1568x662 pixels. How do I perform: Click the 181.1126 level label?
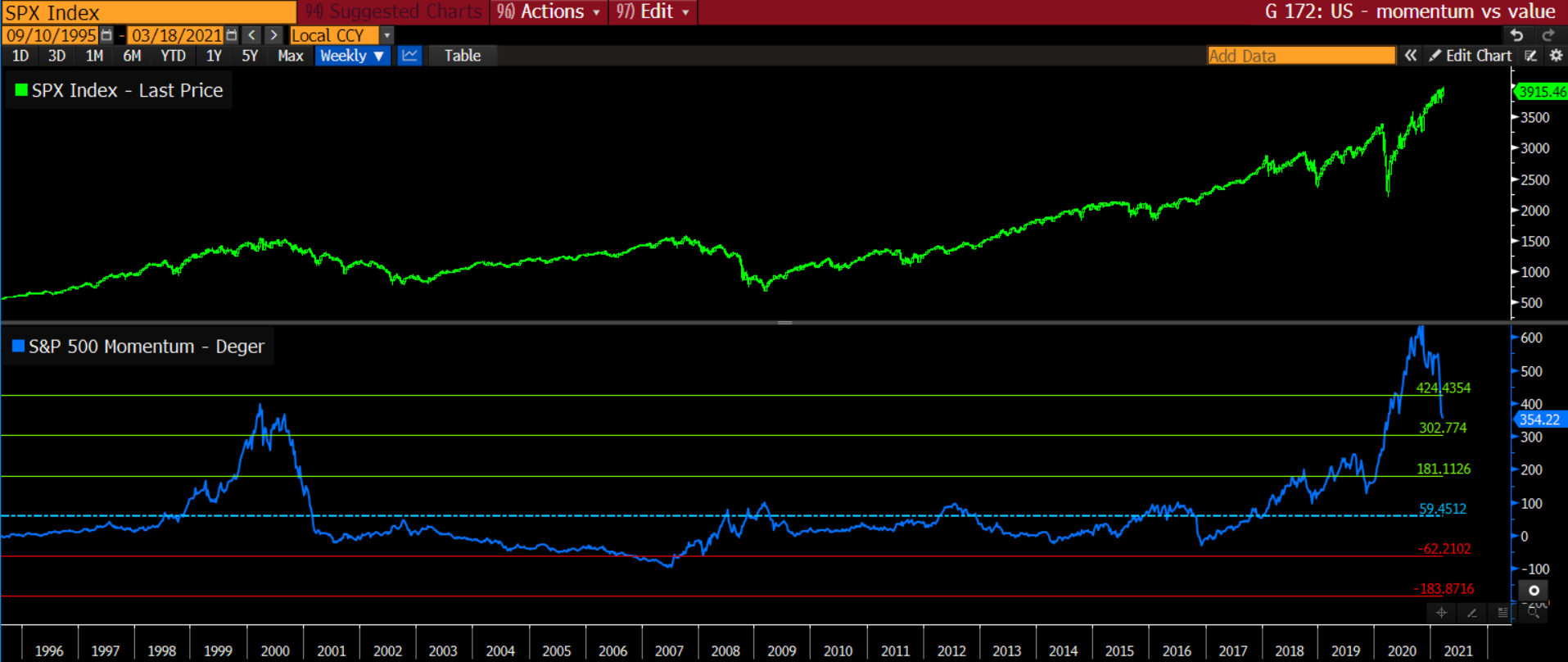click(1444, 469)
